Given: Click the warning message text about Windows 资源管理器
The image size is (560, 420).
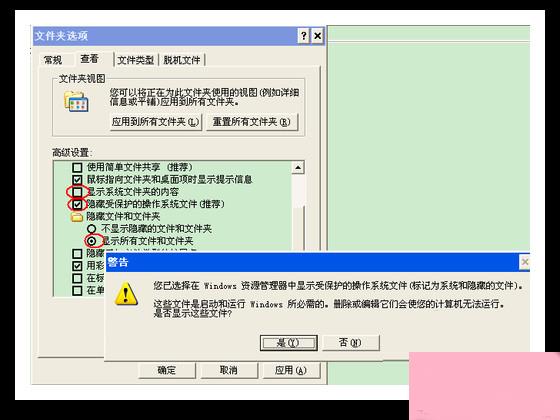Looking at the screenshot, I should pyautogui.click(x=339, y=286).
